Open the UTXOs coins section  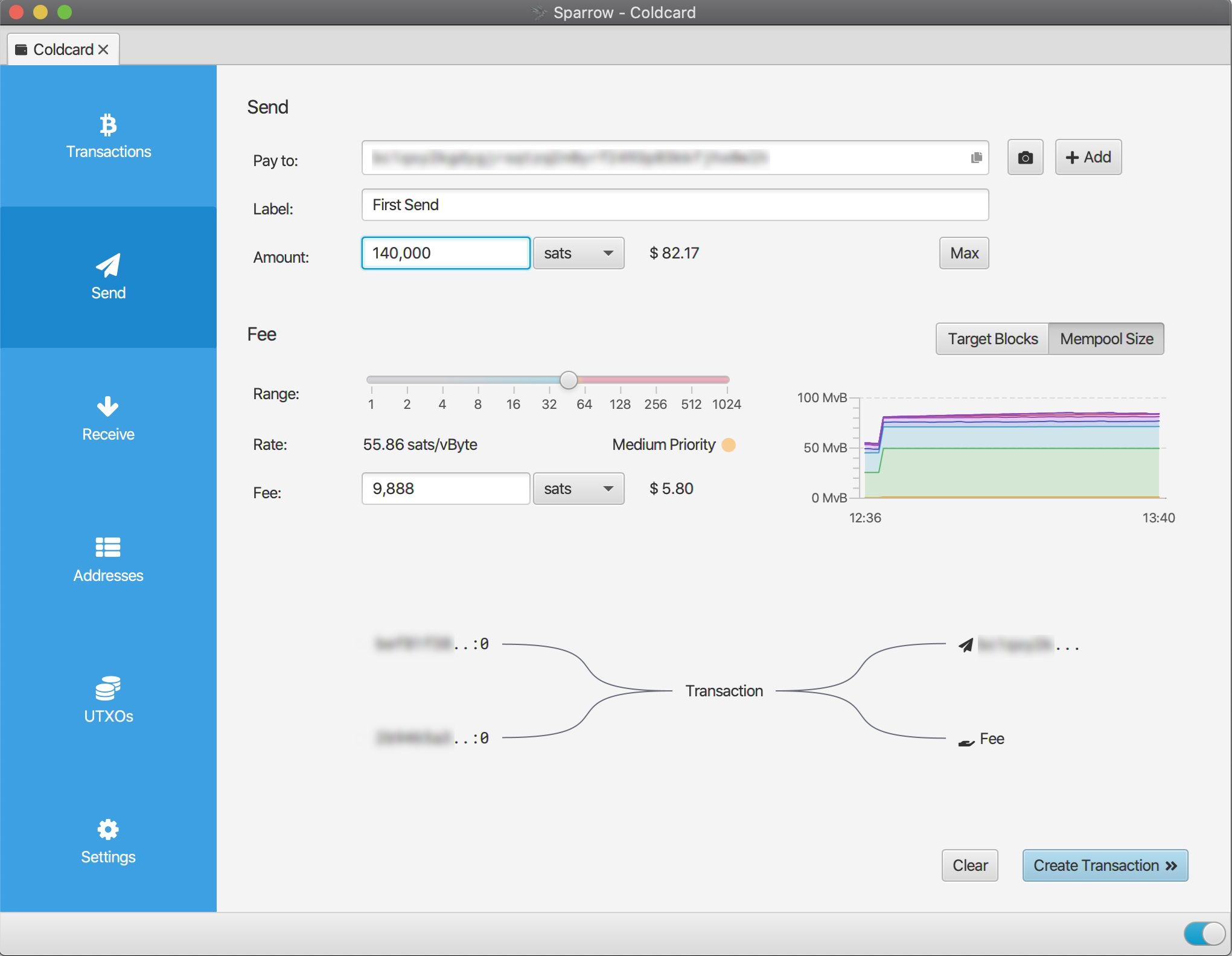coord(108,701)
